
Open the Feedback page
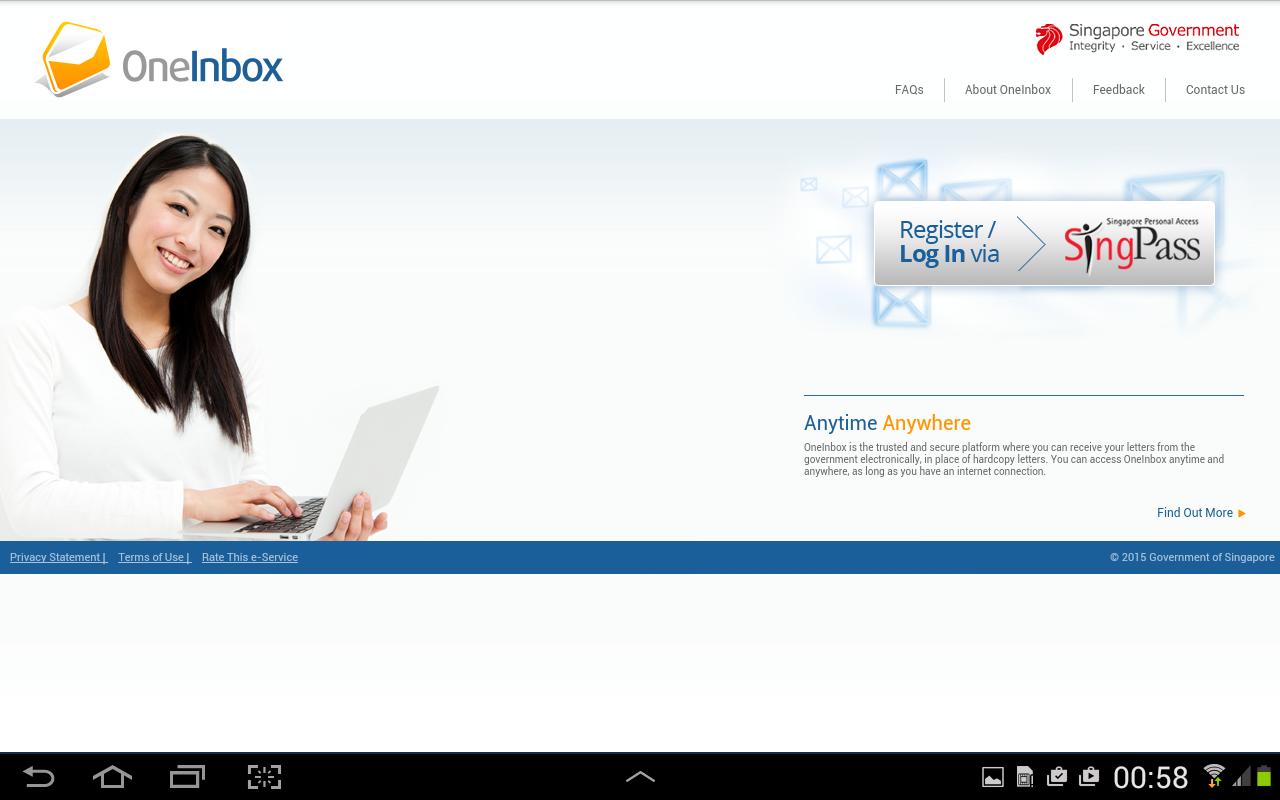point(1118,90)
